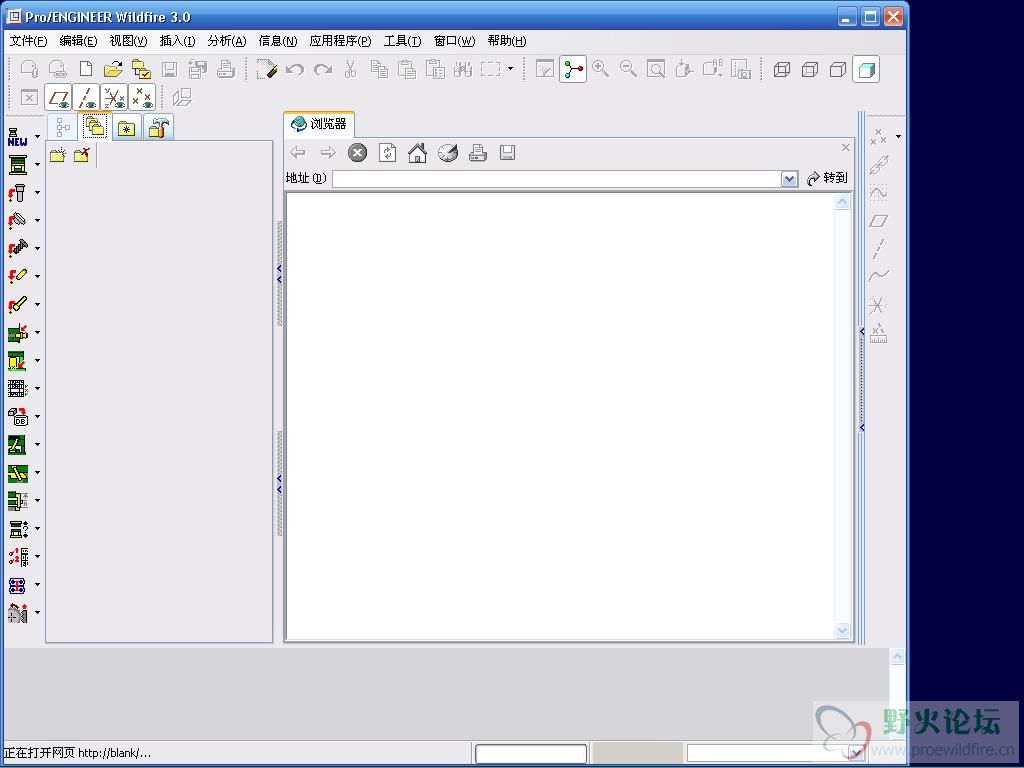1024x768 pixels.
Task: Create a new file with blank page icon
Action: pos(86,69)
